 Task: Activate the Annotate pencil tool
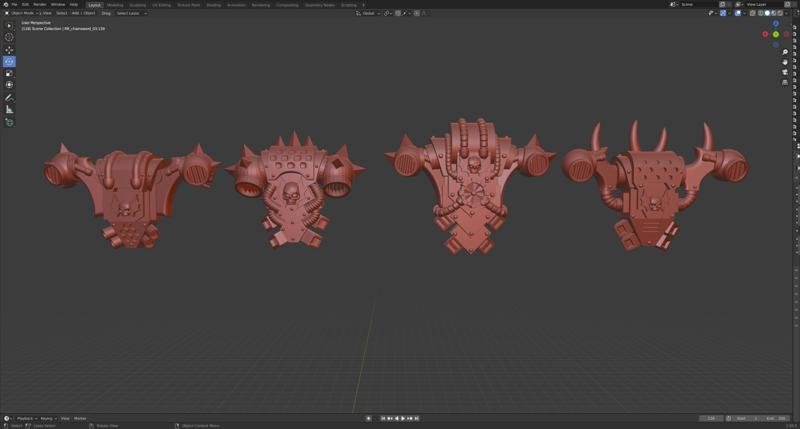[9, 97]
